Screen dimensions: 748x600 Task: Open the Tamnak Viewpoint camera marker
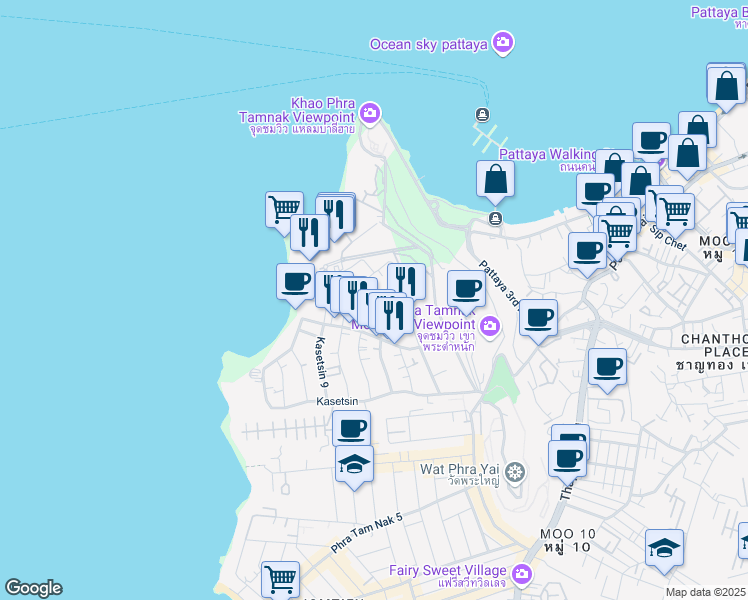489,327
